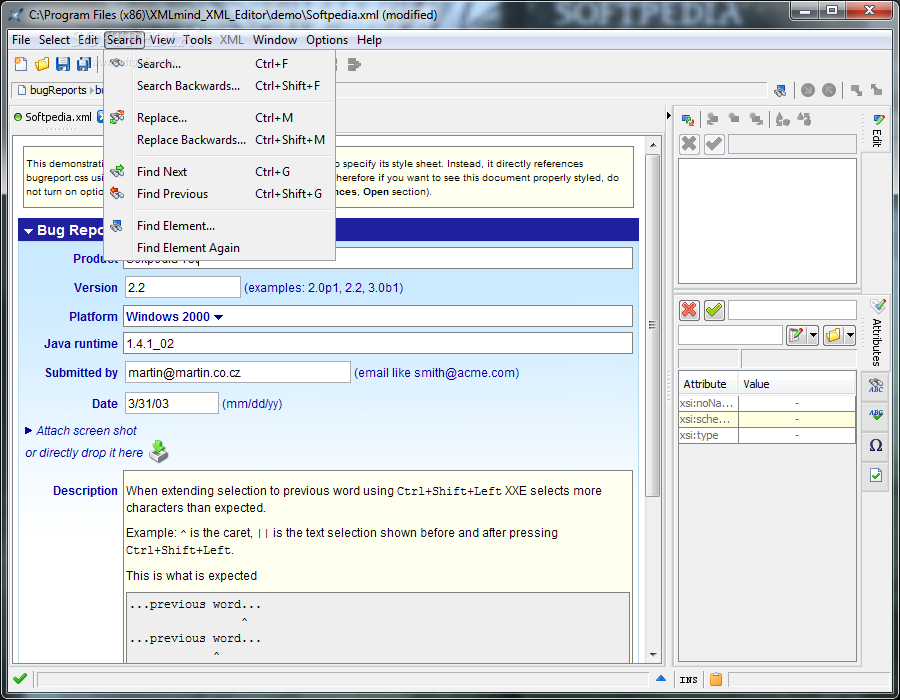Viewport: 900px width, 700px height.
Task: Open the Omega special characters side tab
Action: click(x=876, y=445)
